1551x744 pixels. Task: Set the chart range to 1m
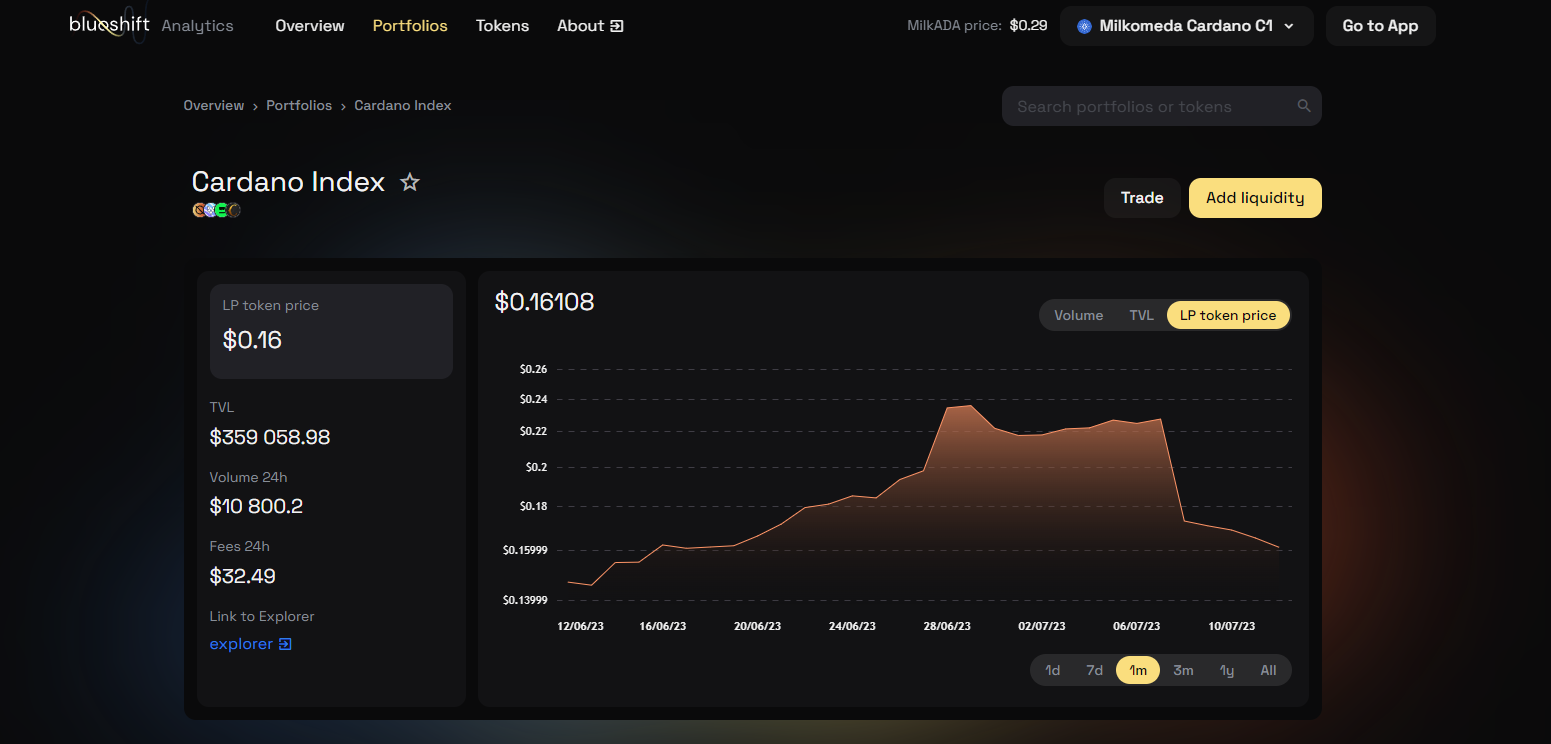[1138, 670]
